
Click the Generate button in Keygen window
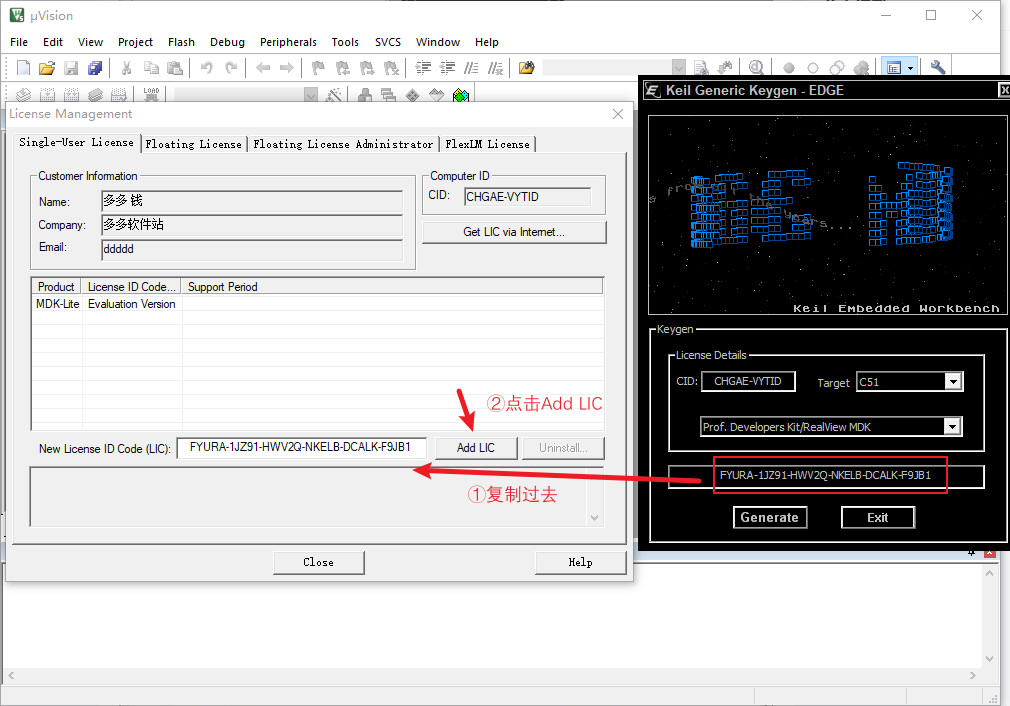click(x=770, y=517)
